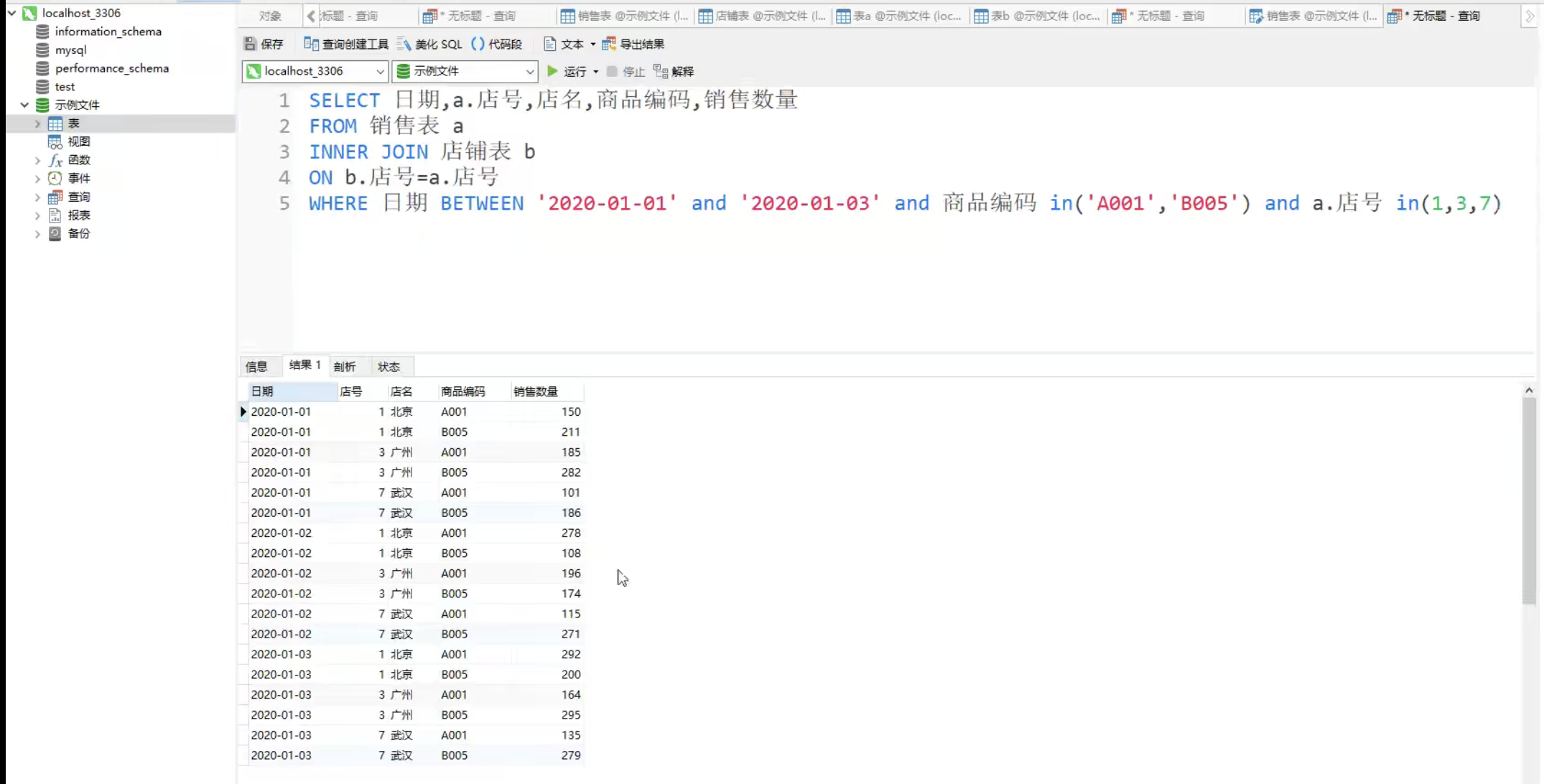The image size is (1544, 784).
Task: Click the 示例文件 green database icon
Action: pyautogui.click(x=43, y=105)
